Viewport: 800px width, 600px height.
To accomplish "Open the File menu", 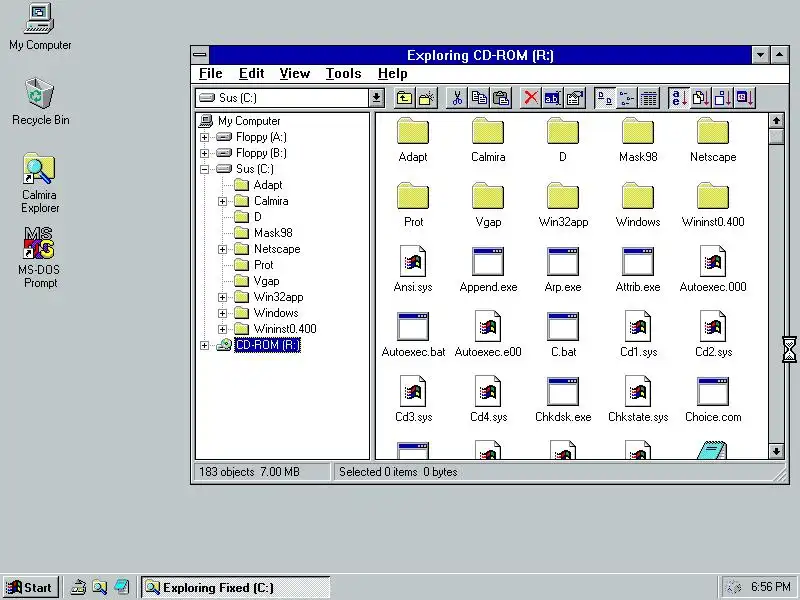I will 210,73.
